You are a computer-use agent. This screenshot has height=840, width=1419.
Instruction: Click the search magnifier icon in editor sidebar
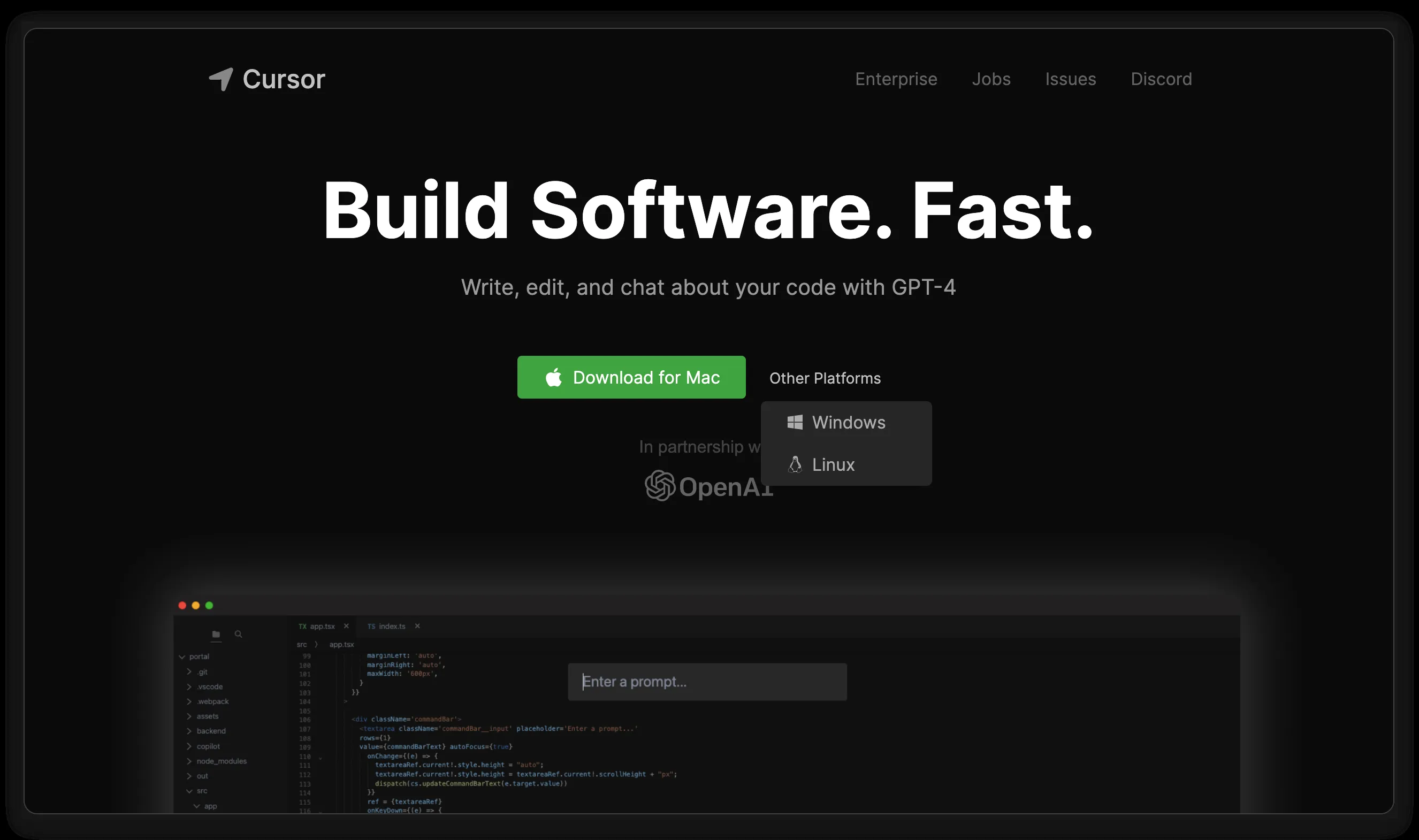tap(238, 634)
